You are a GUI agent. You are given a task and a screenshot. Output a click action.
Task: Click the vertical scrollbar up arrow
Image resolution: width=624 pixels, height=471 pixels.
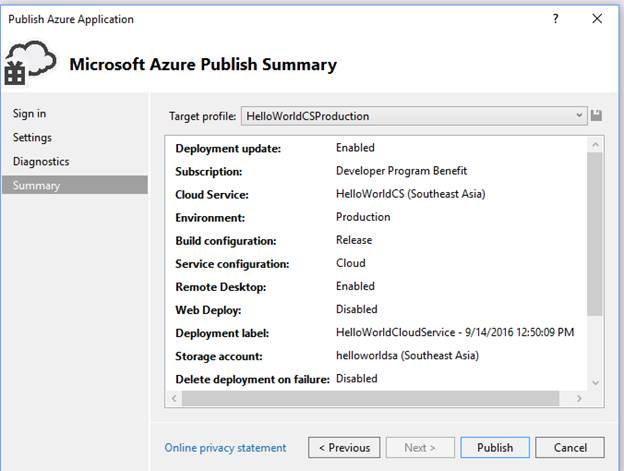595,145
